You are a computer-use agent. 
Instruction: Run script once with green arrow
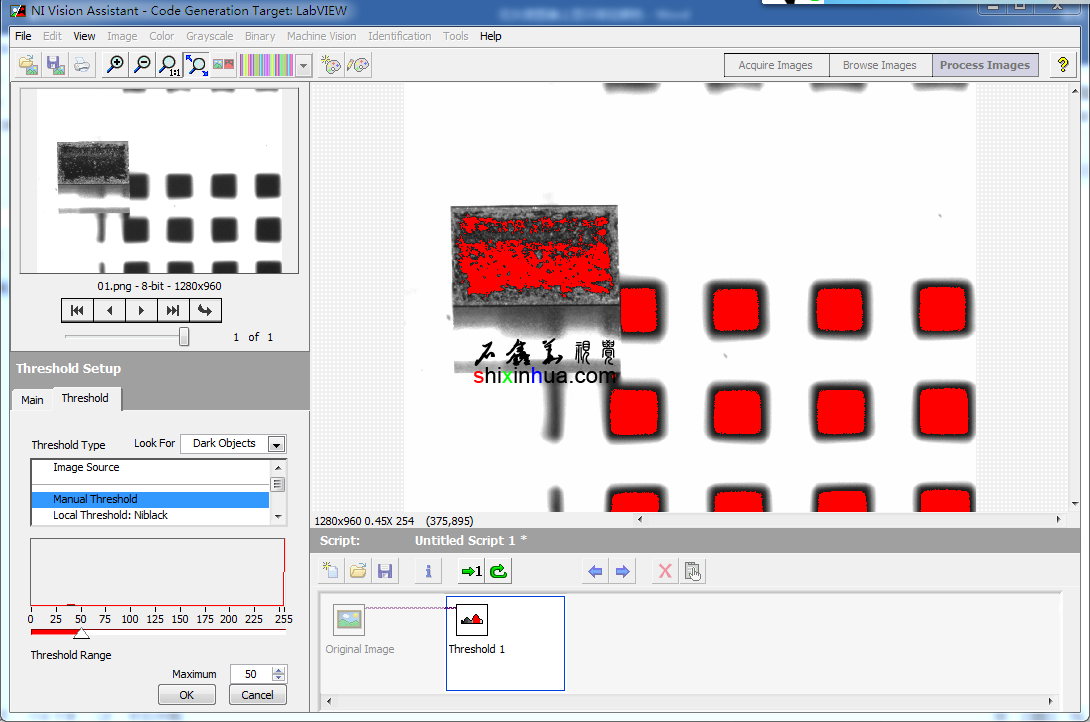click(x=470, y=571)
